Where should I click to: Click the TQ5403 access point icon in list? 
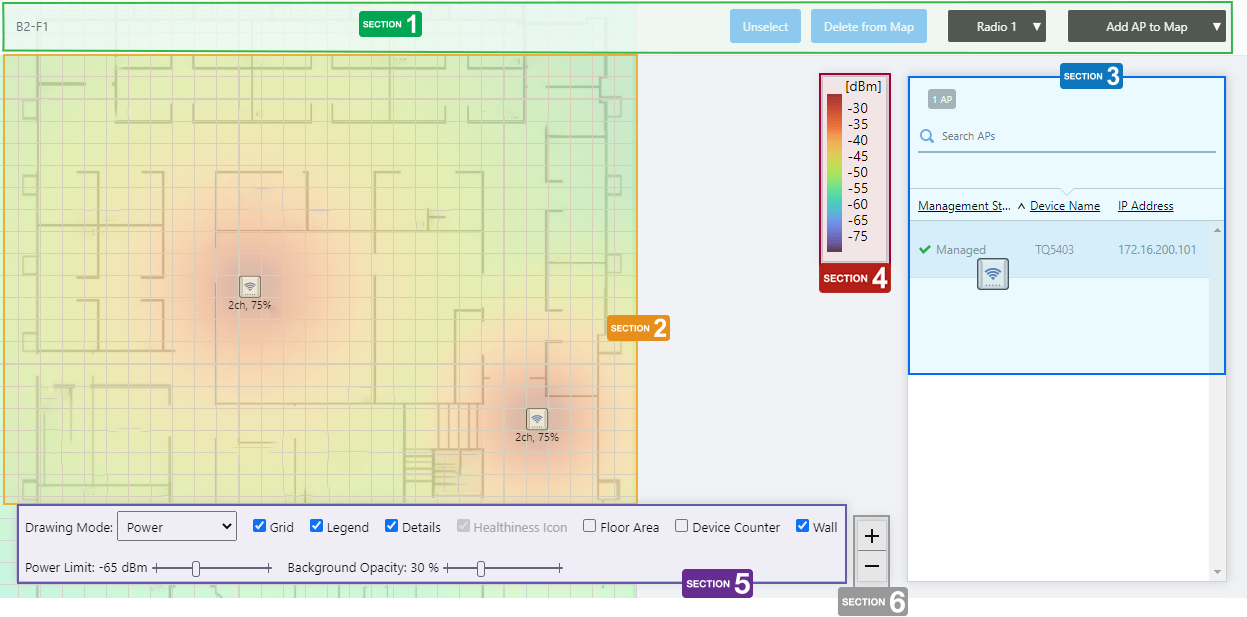click(992, 274)
